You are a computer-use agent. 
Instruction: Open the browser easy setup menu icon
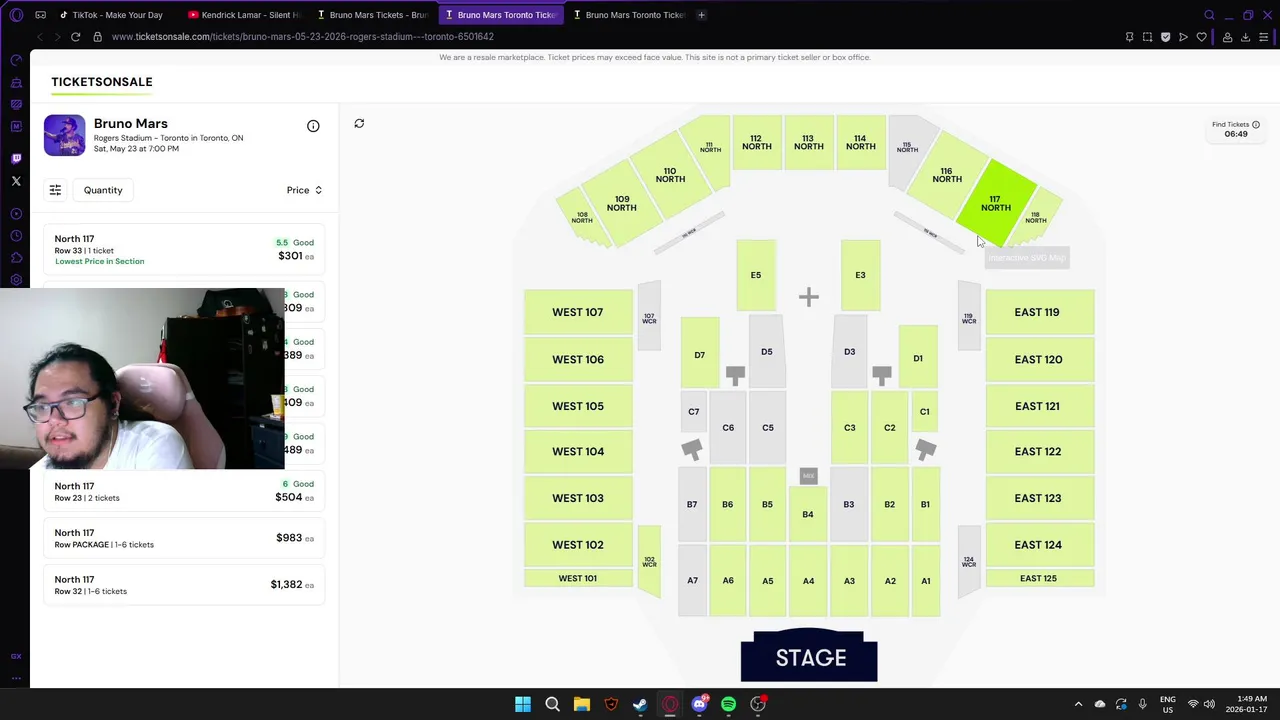1264,37
